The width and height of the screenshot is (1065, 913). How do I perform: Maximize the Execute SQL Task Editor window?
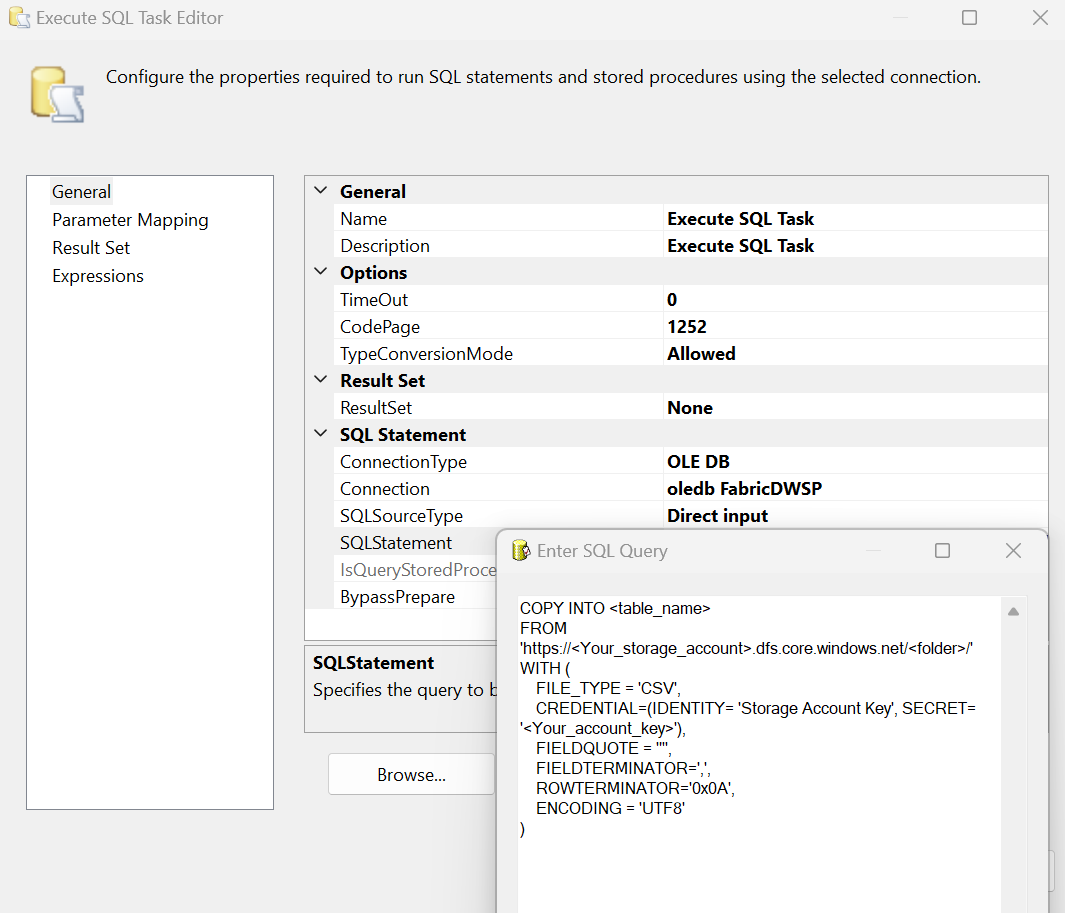point(969,18)
